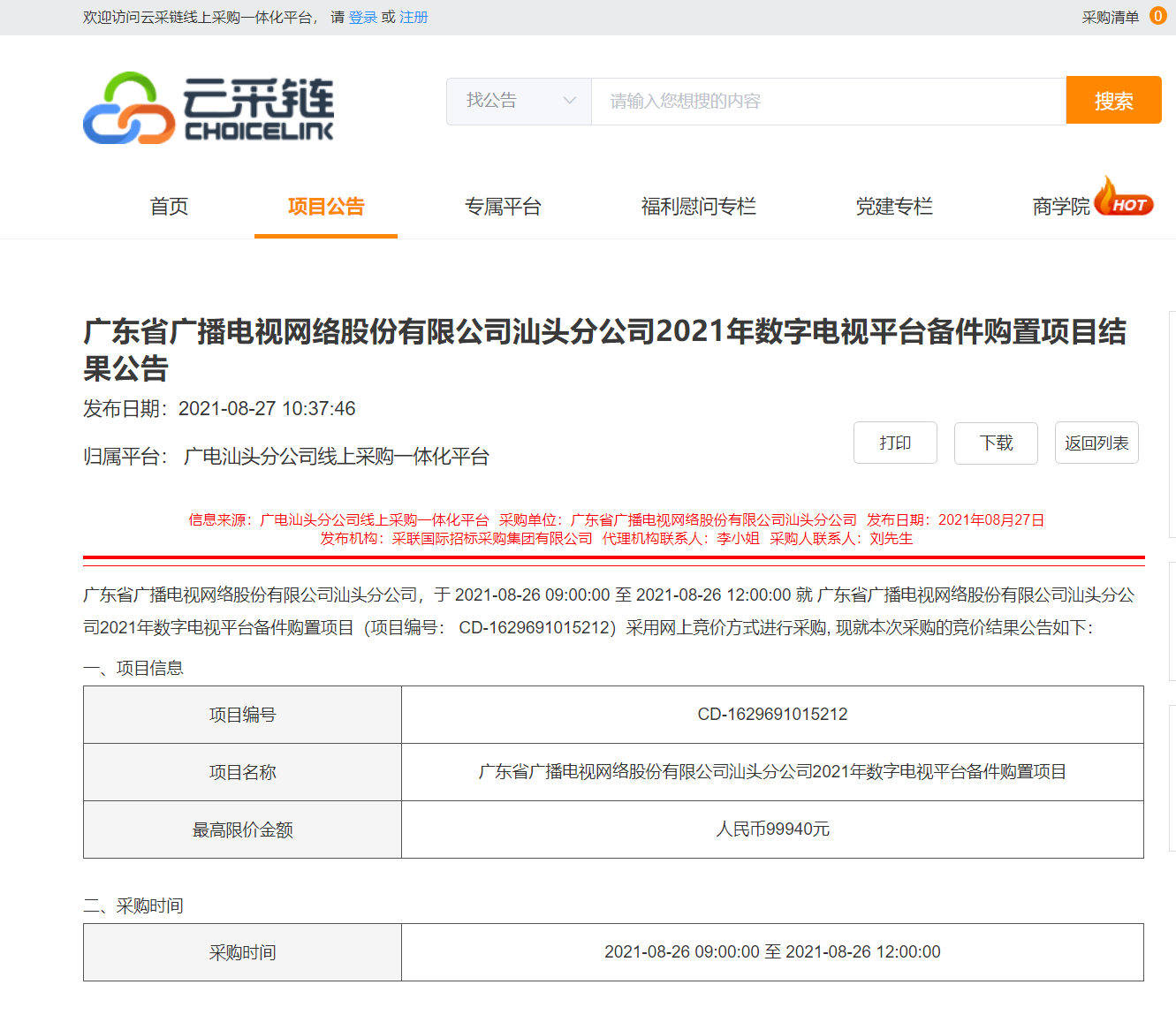Go to the 商学院 tab

tap(1061, 207)
